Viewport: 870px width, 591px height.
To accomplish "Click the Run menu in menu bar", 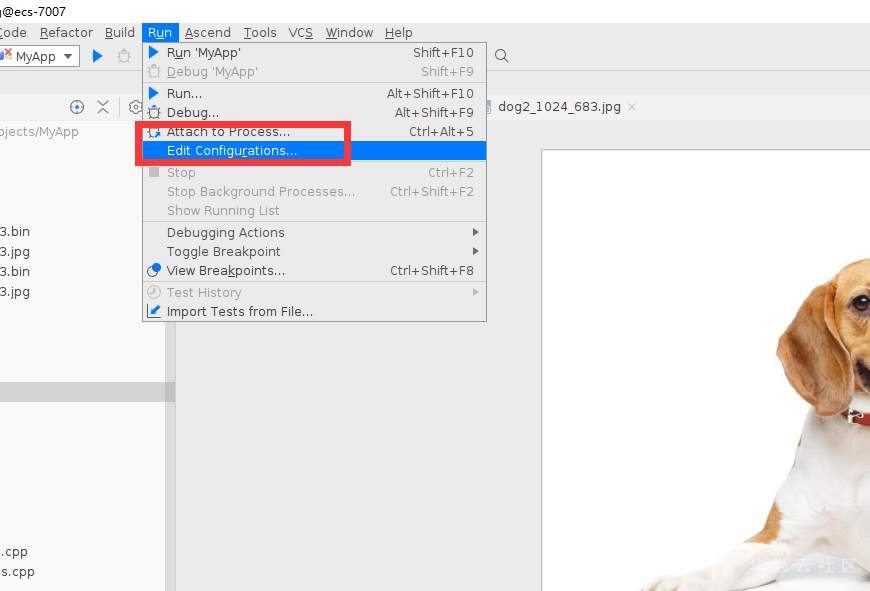I will pos(160,33).
